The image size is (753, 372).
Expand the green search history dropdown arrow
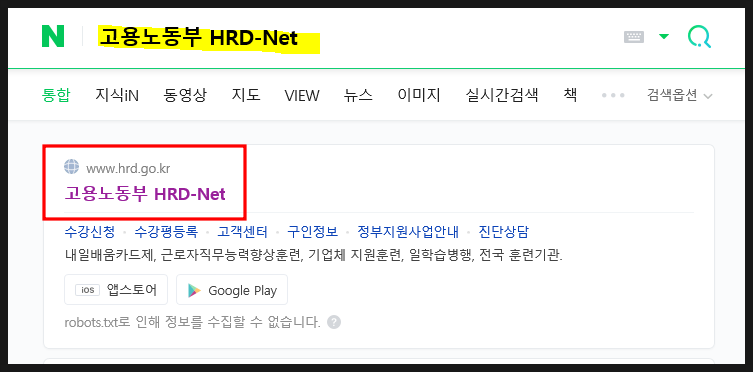pos(664,36)
